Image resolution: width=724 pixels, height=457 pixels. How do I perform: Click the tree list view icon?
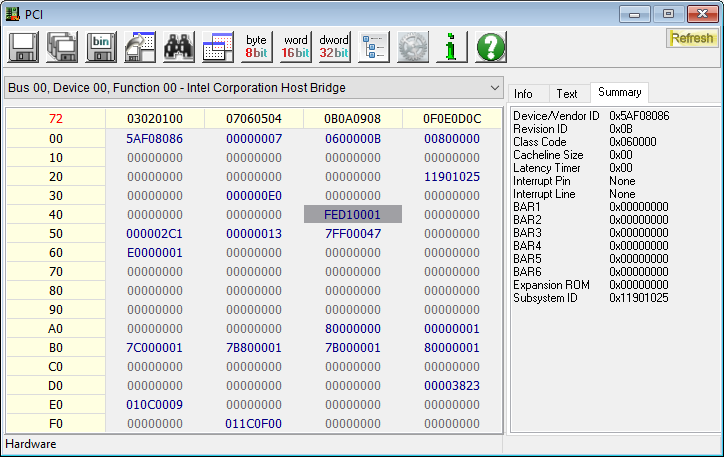point(373,46)
